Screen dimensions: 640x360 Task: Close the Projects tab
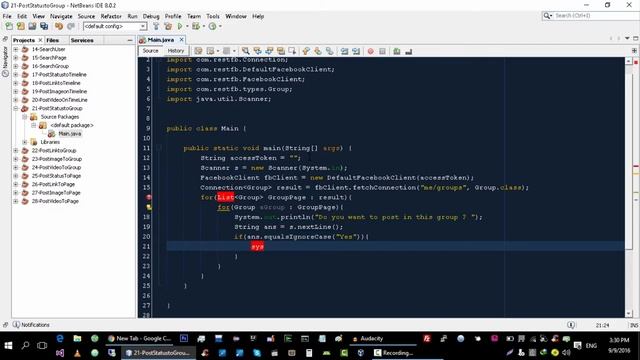[40, 40]
